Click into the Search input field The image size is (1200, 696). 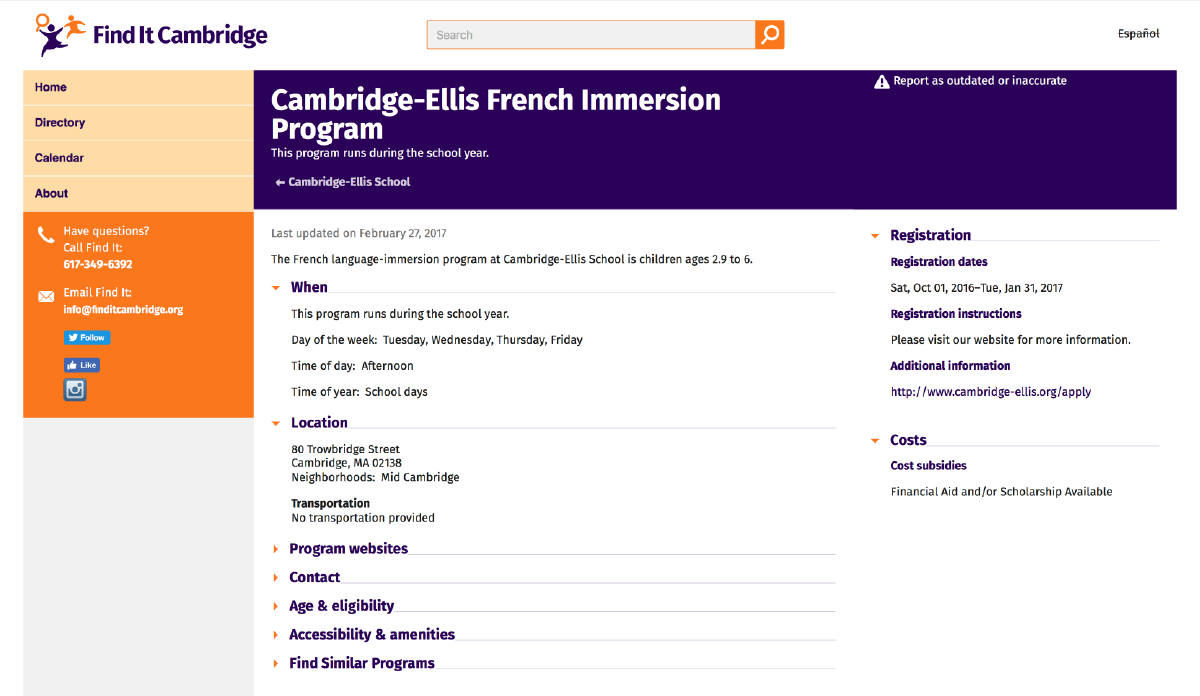click(x=591, y=35)
